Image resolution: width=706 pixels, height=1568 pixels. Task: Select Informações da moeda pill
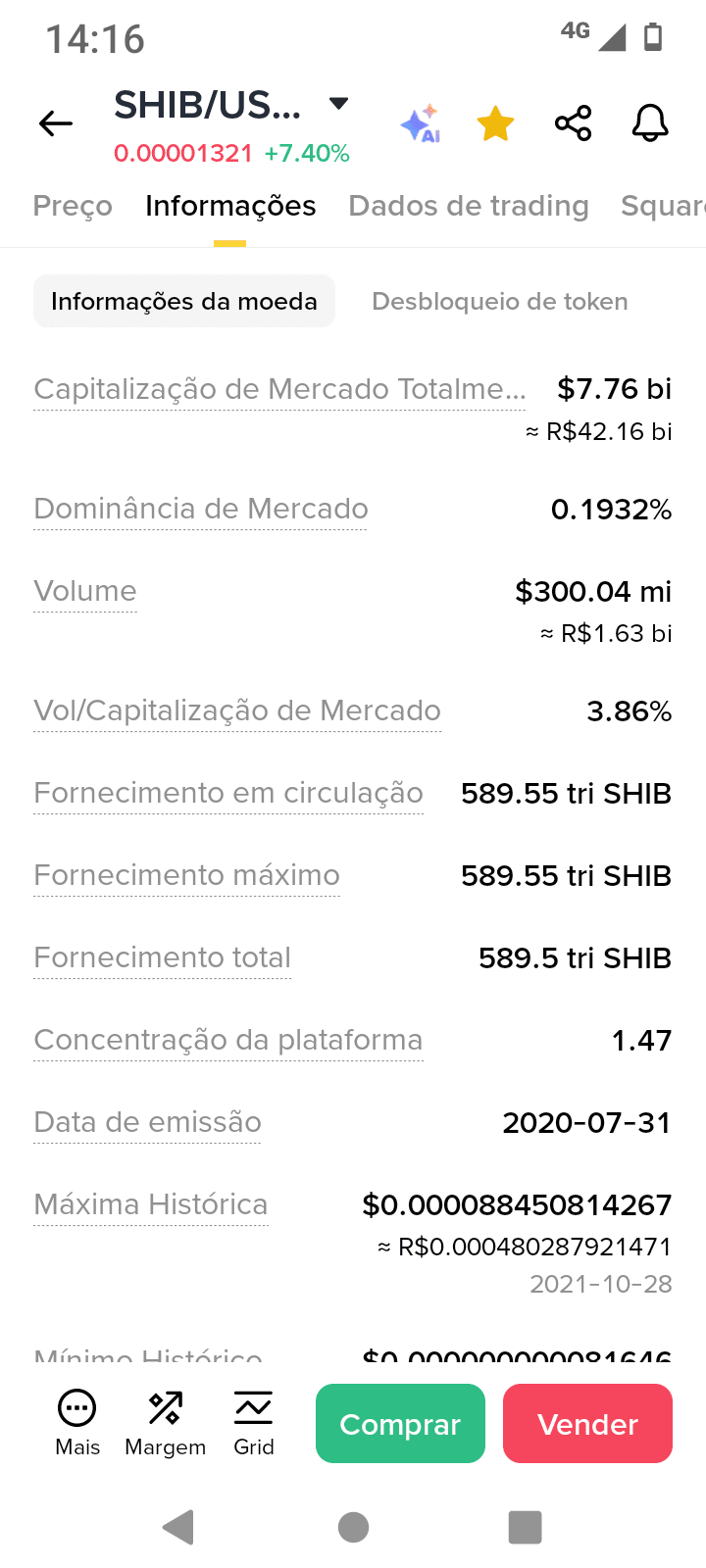[184, 301]
